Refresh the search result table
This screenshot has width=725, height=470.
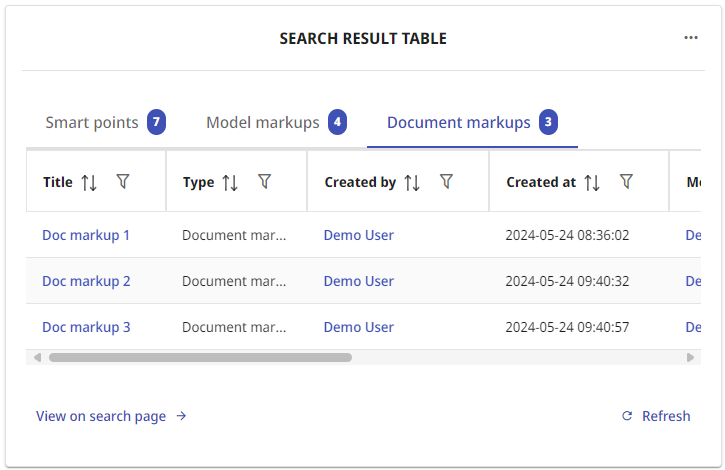[x=656, y=416]
